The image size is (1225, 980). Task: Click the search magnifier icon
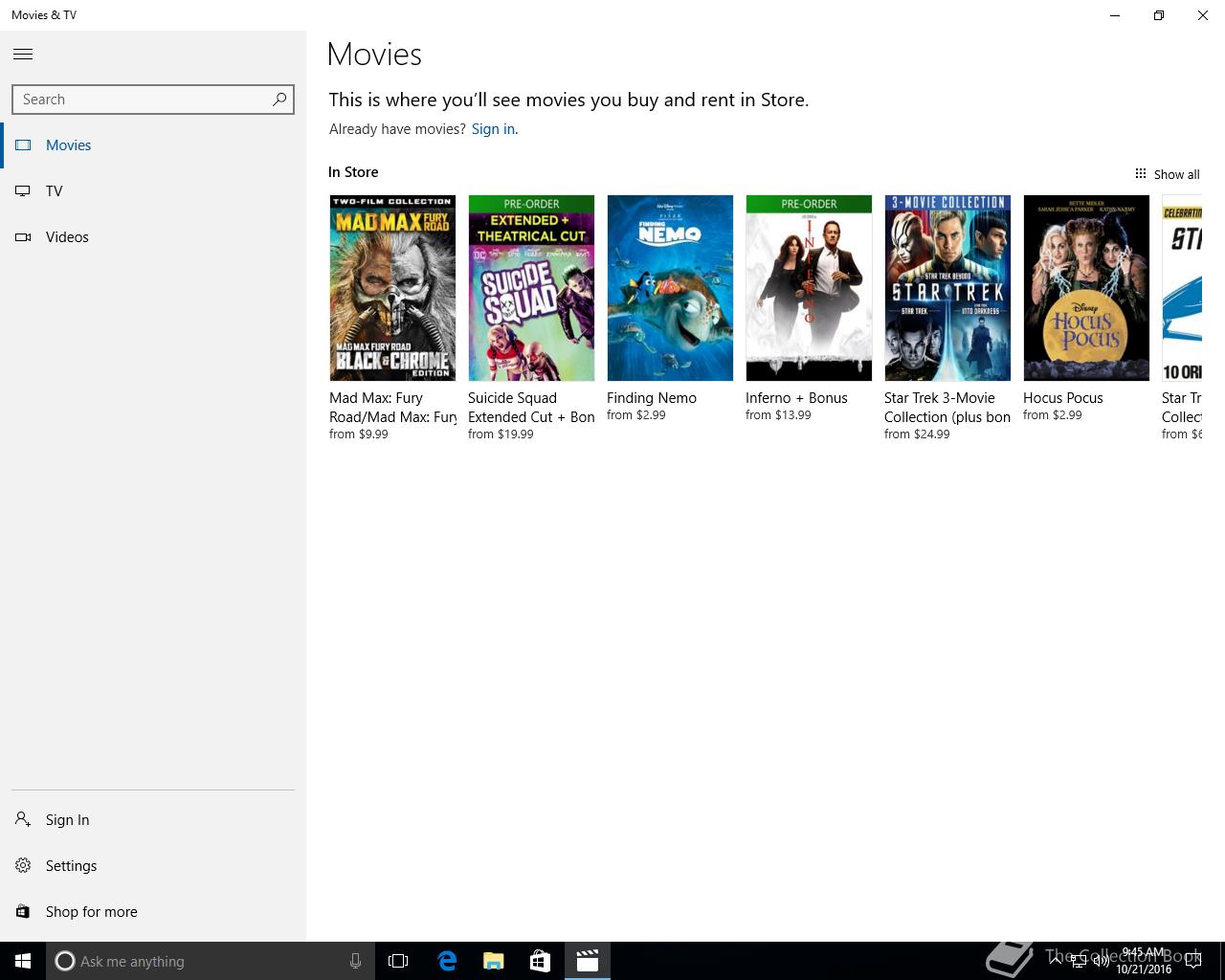point(279,99)
